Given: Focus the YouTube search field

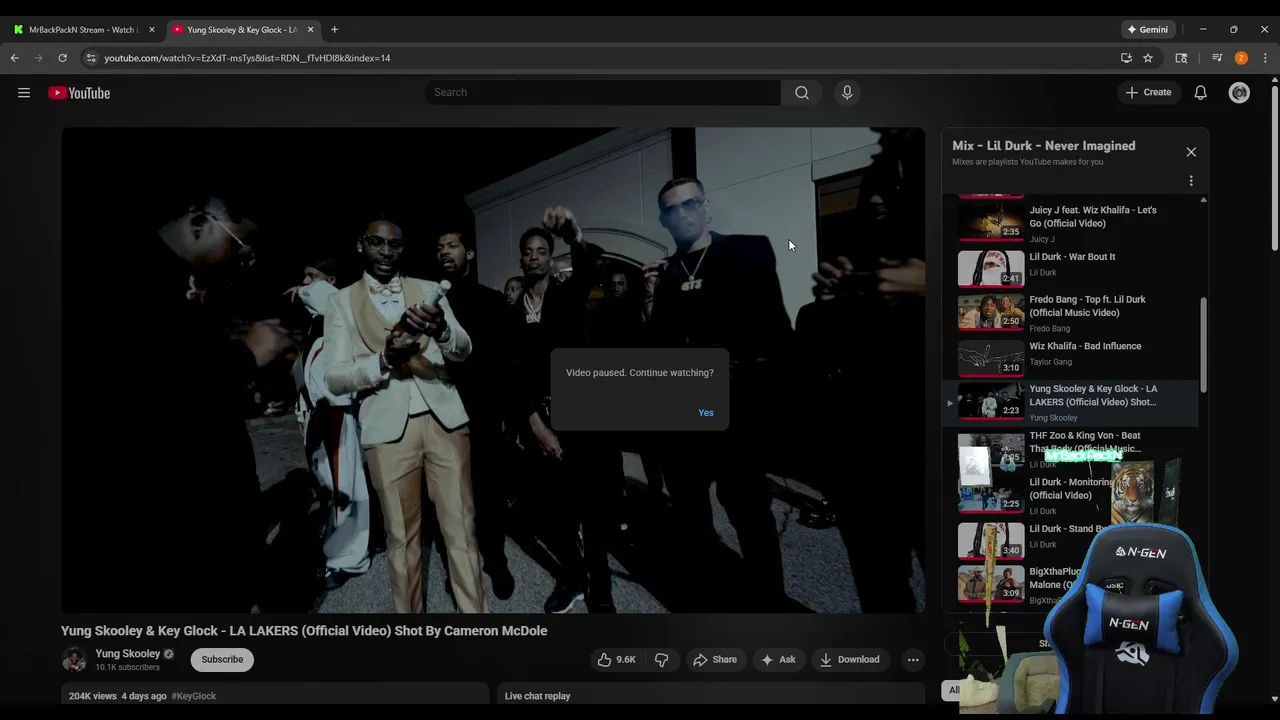Looking at the screenshot, I should coord(603,93).
